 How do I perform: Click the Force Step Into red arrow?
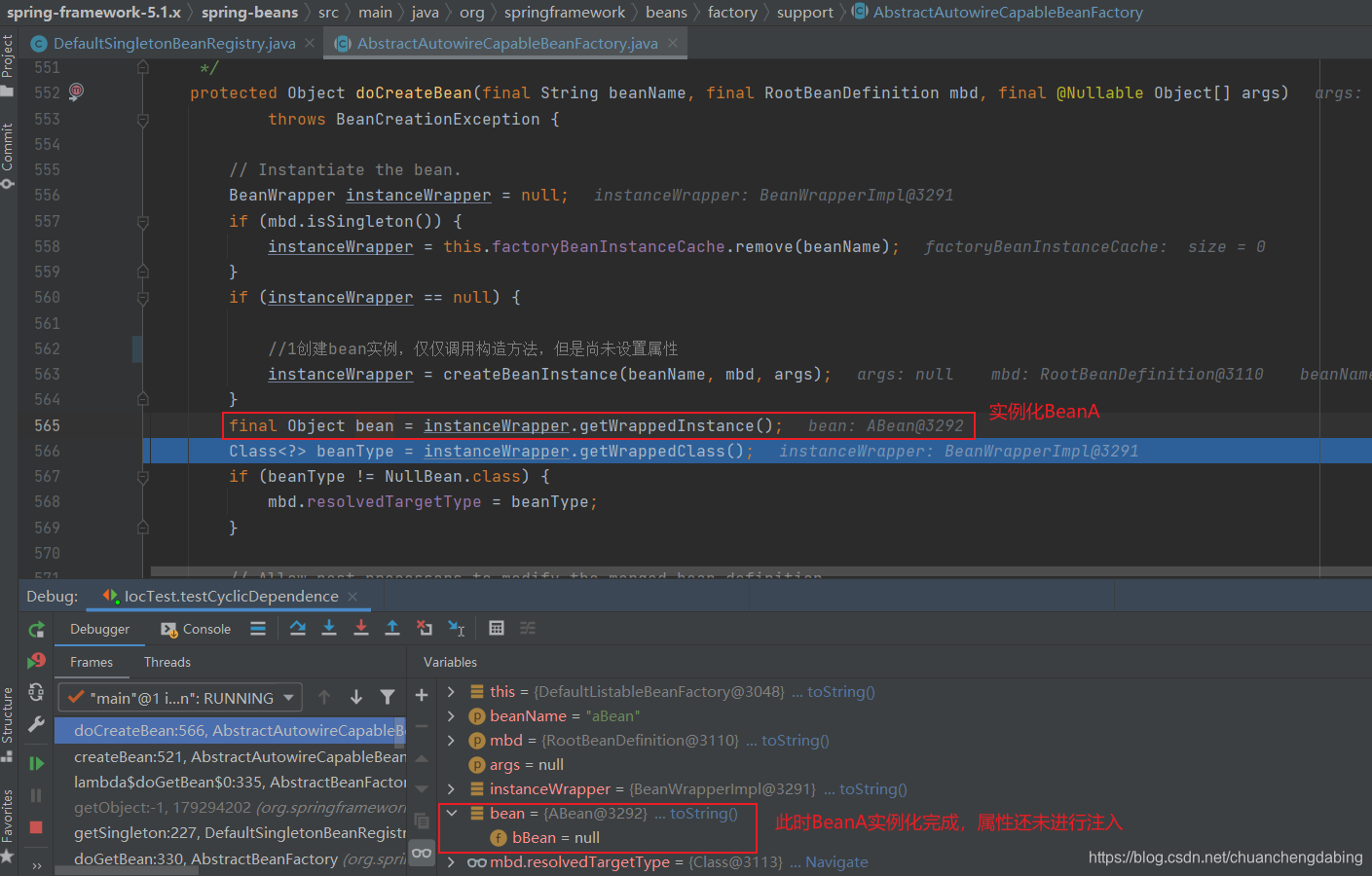coord(361,629)
